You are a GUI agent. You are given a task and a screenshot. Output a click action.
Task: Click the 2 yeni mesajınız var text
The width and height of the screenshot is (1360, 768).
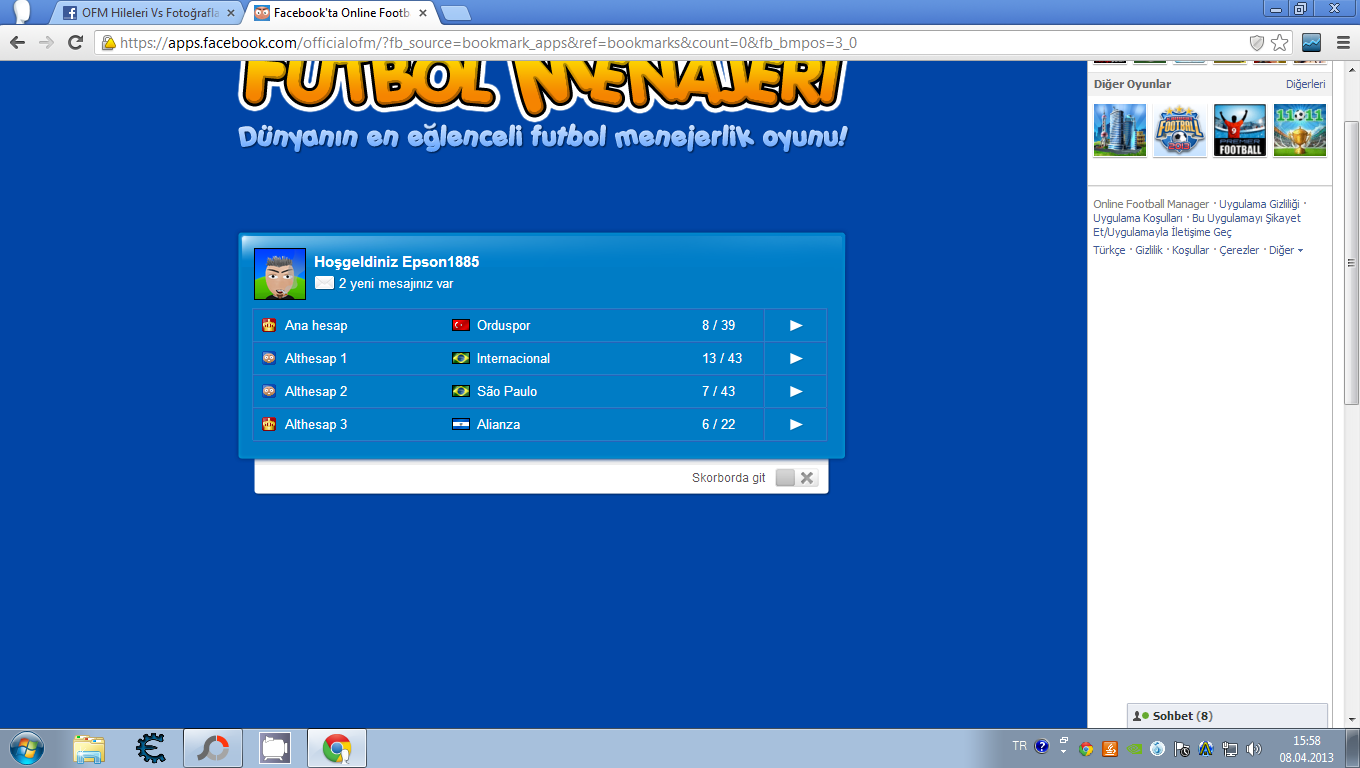click(x=396, y=283)
